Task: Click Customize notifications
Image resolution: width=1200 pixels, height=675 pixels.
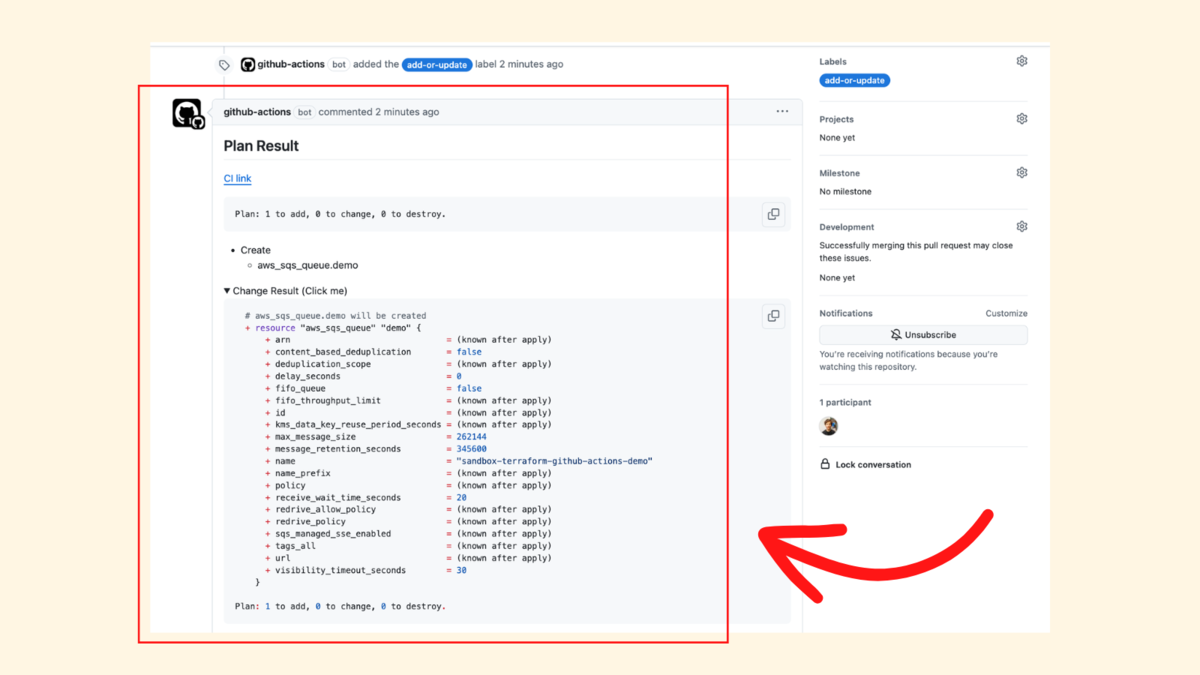Action: 1006,314
